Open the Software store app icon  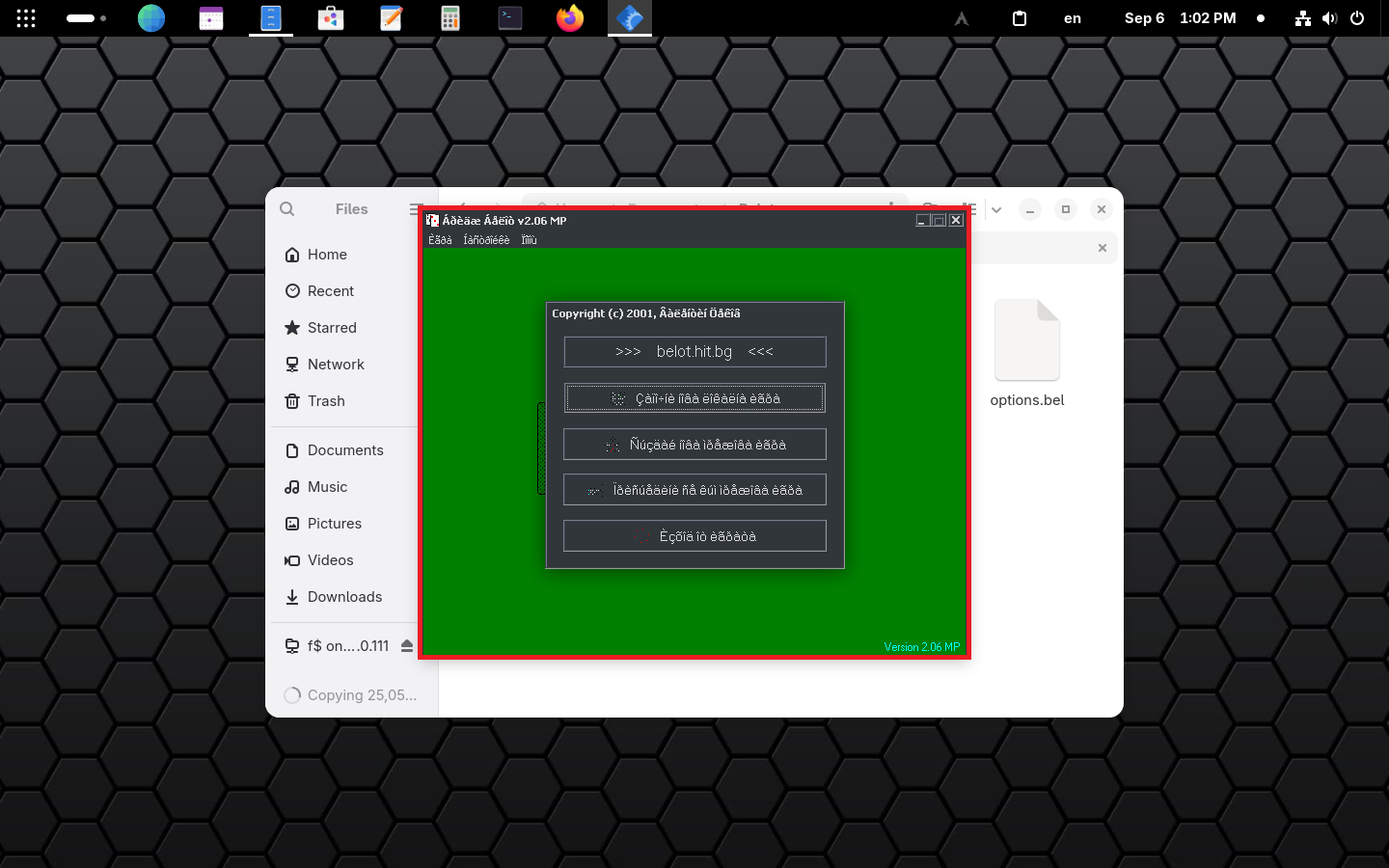point(331,18)
